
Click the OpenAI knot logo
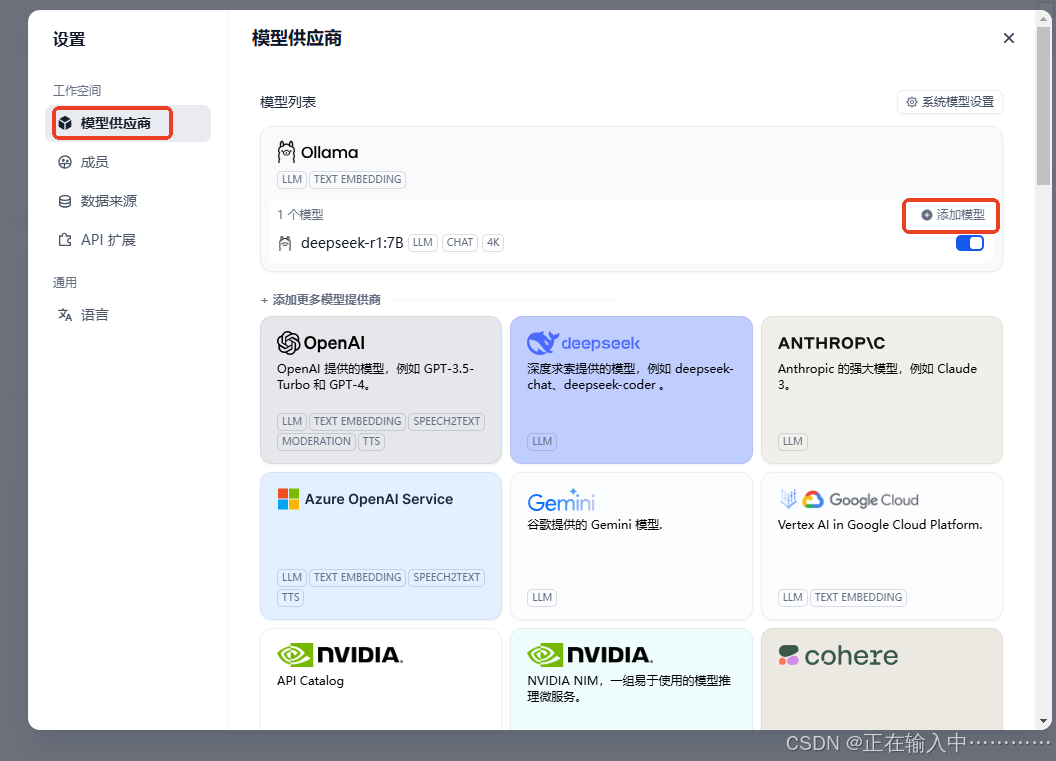(288, 343)
